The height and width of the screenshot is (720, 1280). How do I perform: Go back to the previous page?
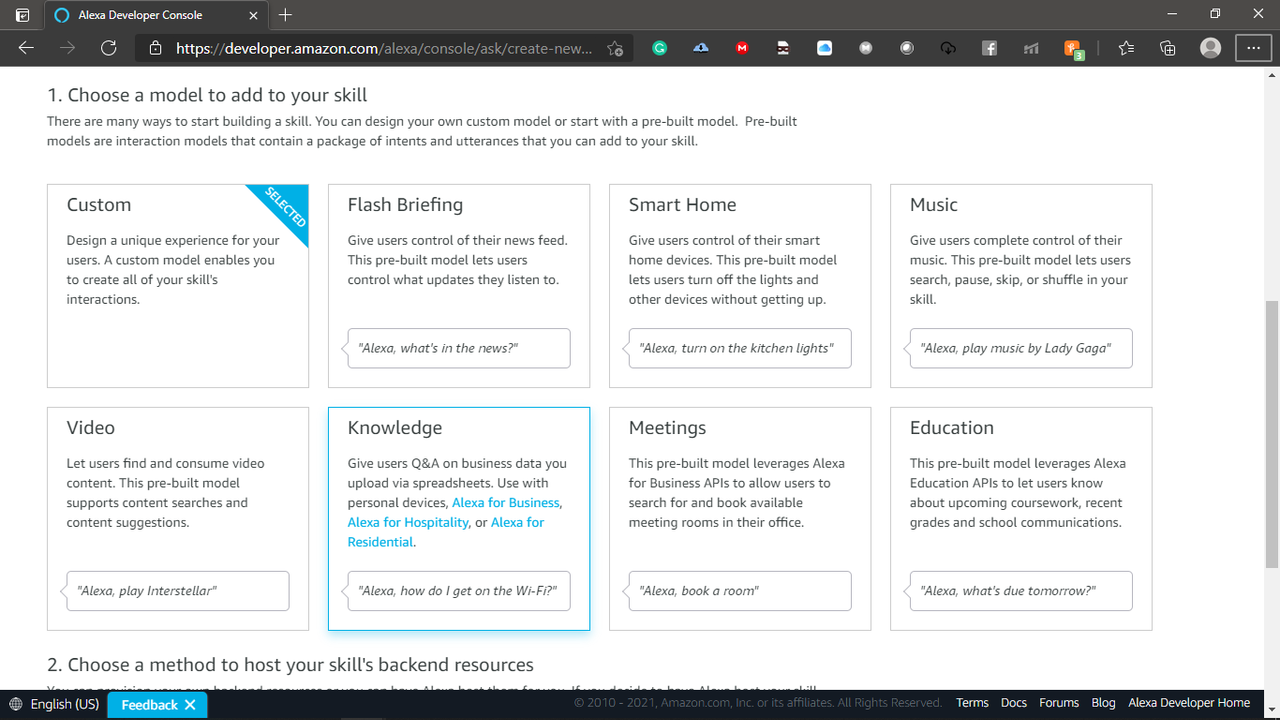click(26, 48)
